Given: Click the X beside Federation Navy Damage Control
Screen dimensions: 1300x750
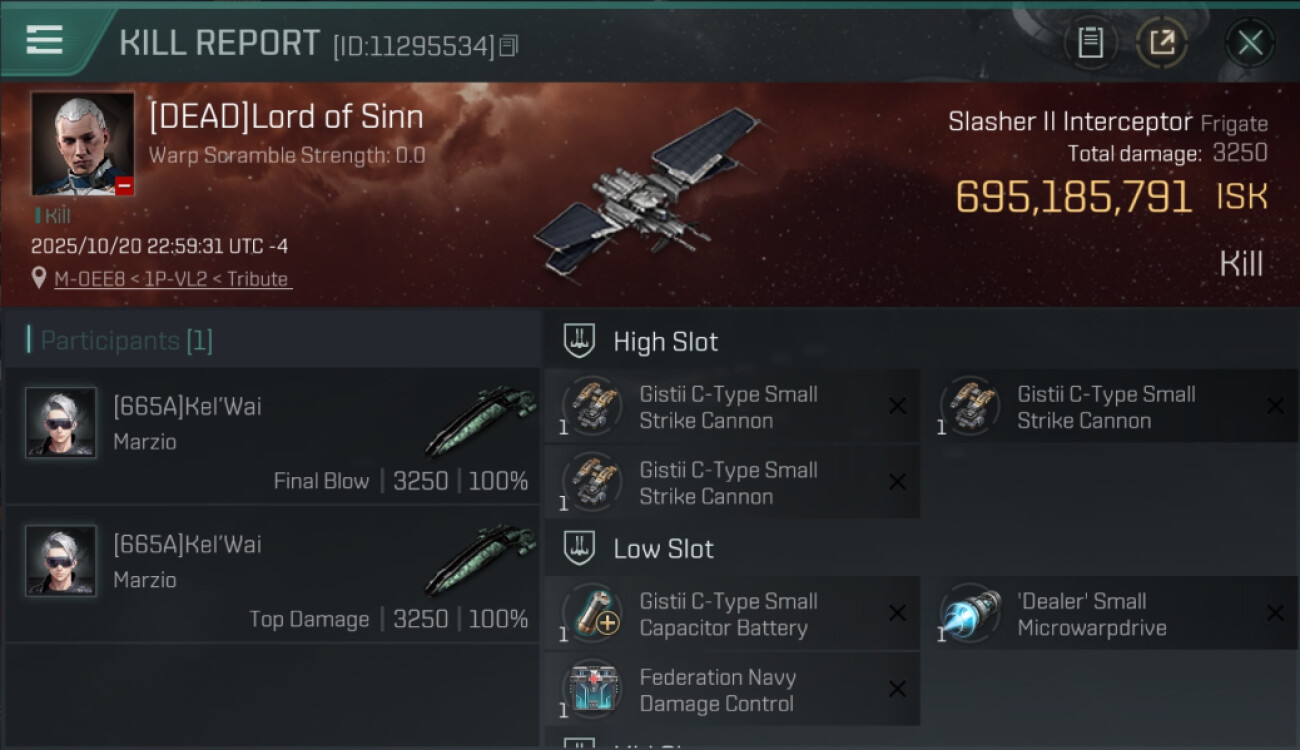Looking at the screenshot, I should tap(897, 689).
